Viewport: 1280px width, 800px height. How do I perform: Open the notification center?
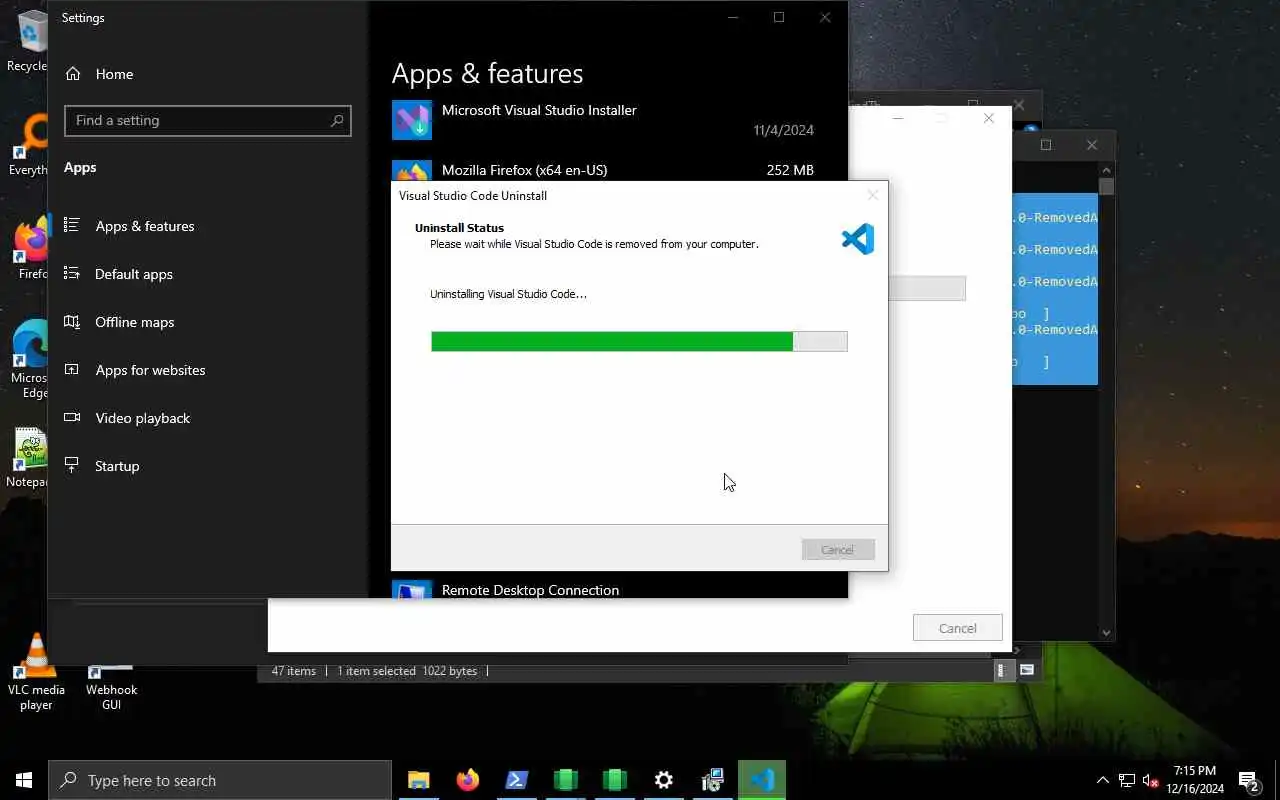coord(1248,780)
